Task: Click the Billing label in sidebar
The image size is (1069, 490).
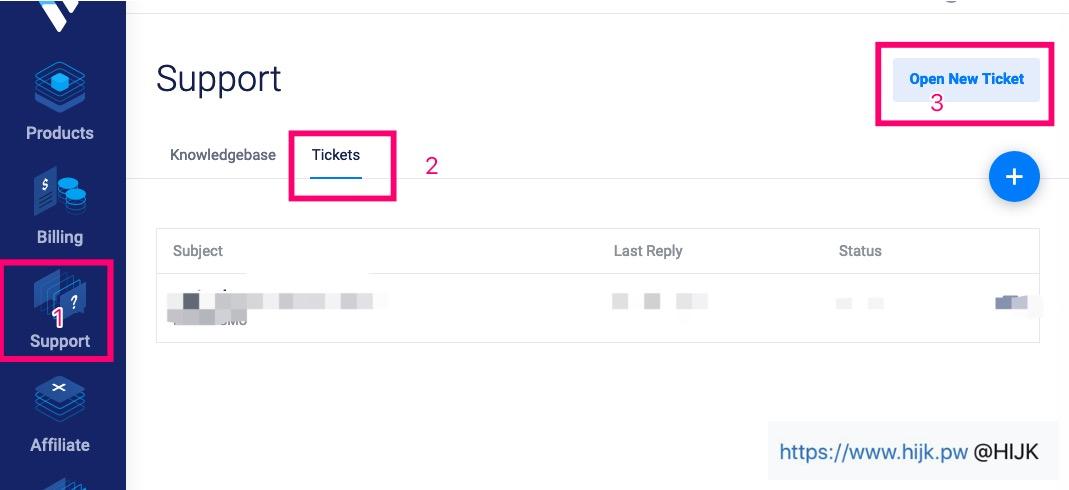Action: coord(60,237)
